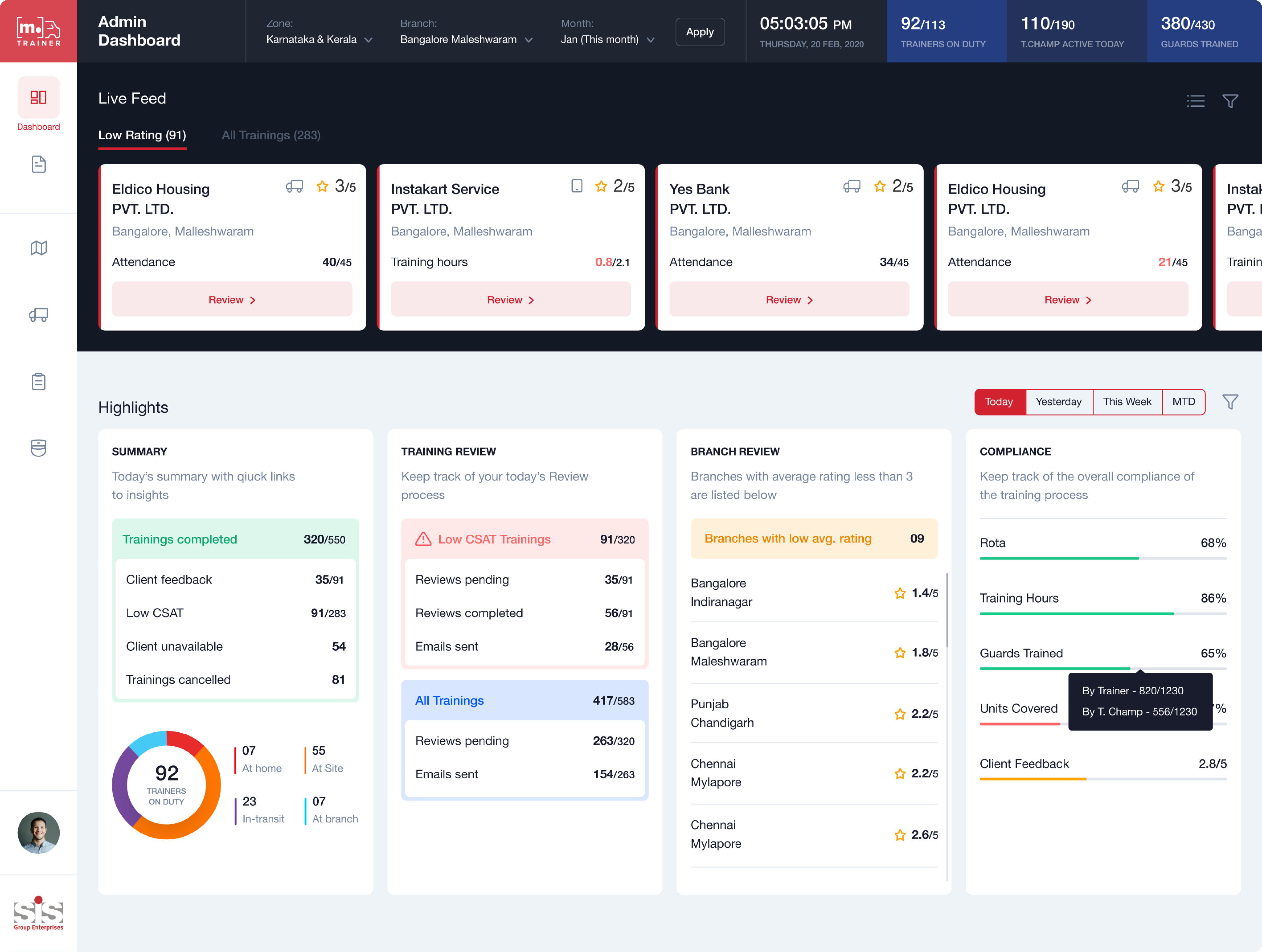Click Review on the Yes Bank card
This screenshot has width=1262, height=952.
tap(788, 299)
